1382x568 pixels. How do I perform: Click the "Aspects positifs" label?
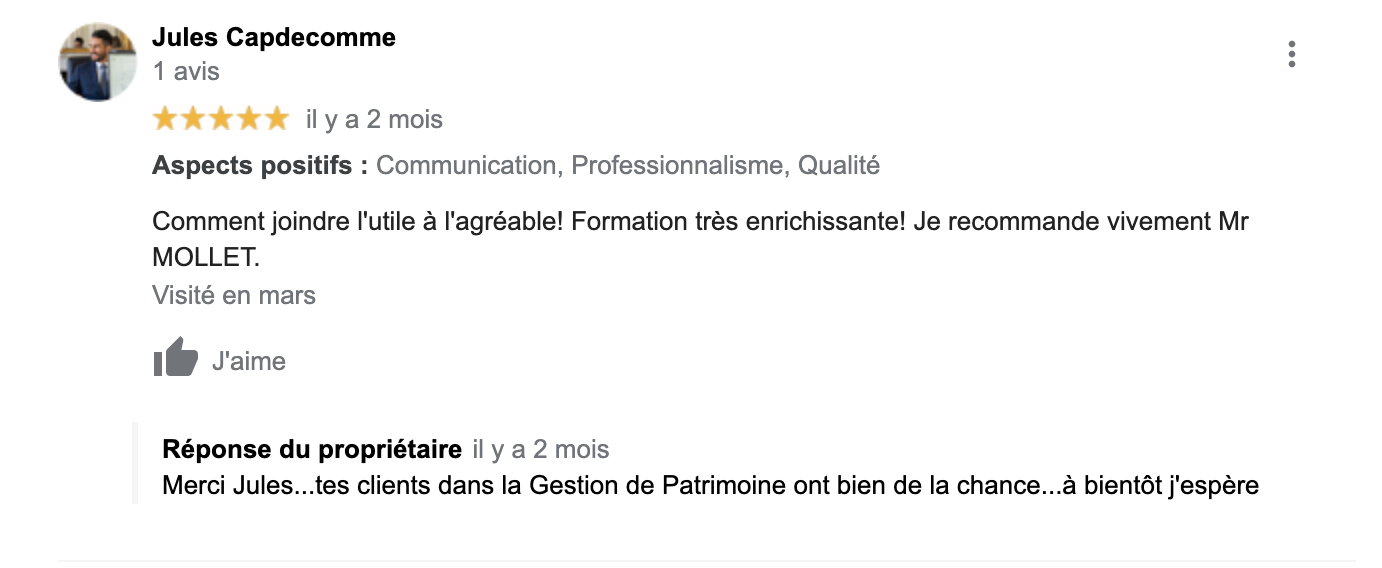pyautogui.click(x=259, y=166)
